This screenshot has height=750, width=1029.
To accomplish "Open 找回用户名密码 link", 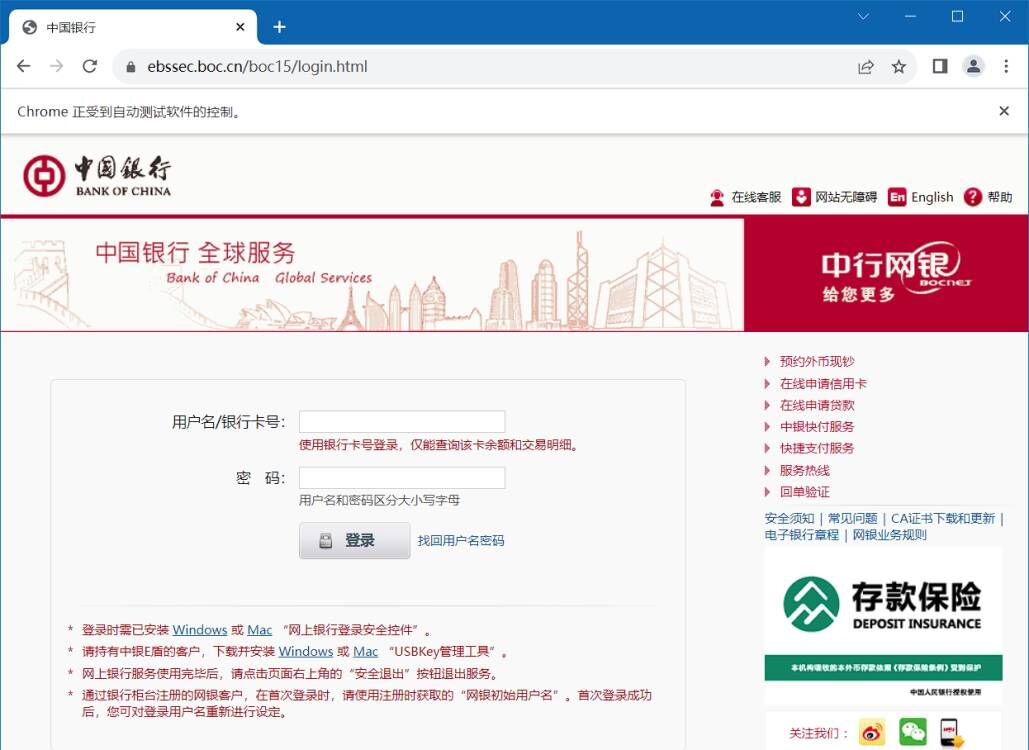I will click(x=461, y=541).
